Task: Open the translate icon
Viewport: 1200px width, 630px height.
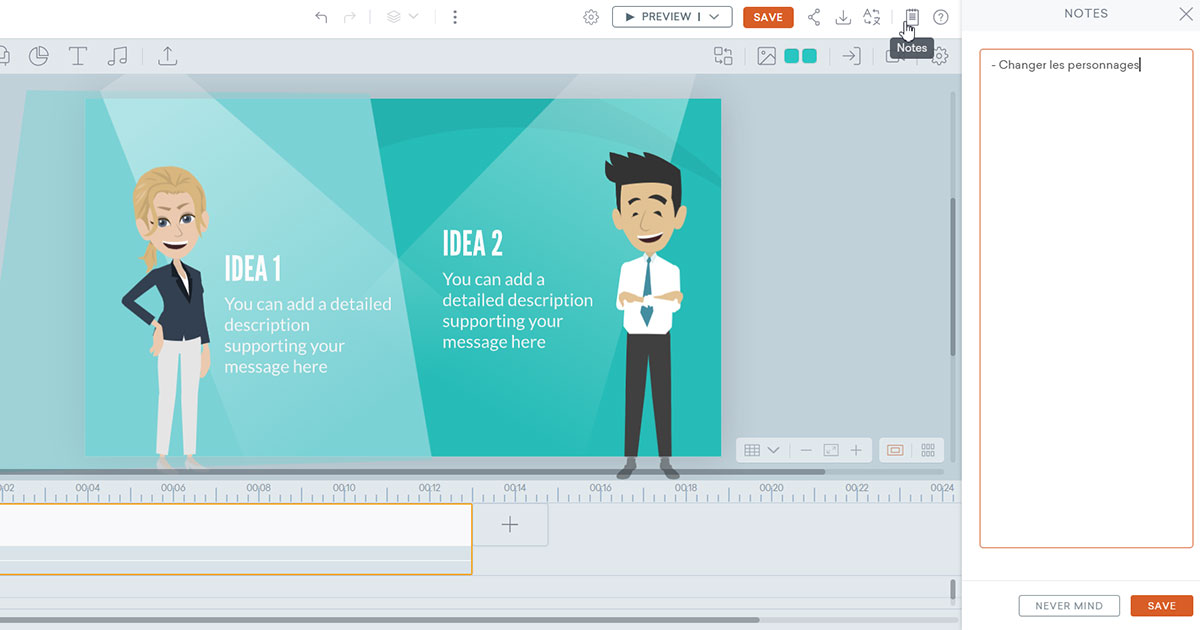Action: point(872,17)
